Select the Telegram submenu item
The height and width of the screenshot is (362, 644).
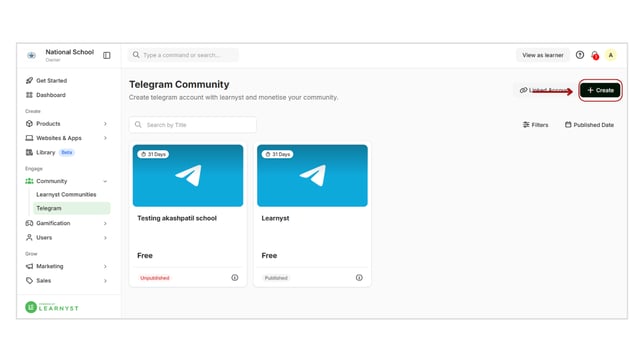(71, 208)
